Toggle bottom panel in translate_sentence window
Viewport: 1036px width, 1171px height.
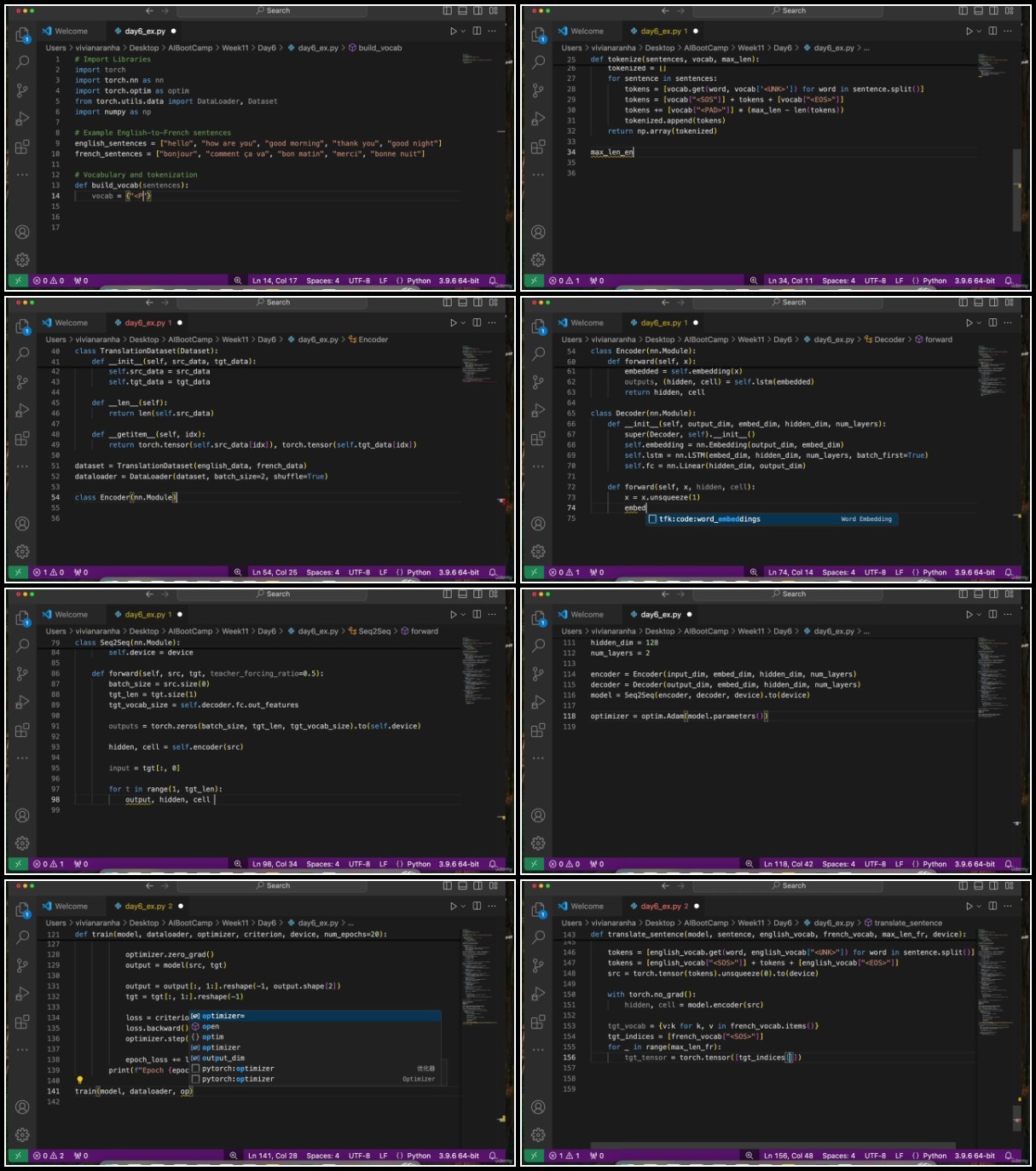pos(979,886)
